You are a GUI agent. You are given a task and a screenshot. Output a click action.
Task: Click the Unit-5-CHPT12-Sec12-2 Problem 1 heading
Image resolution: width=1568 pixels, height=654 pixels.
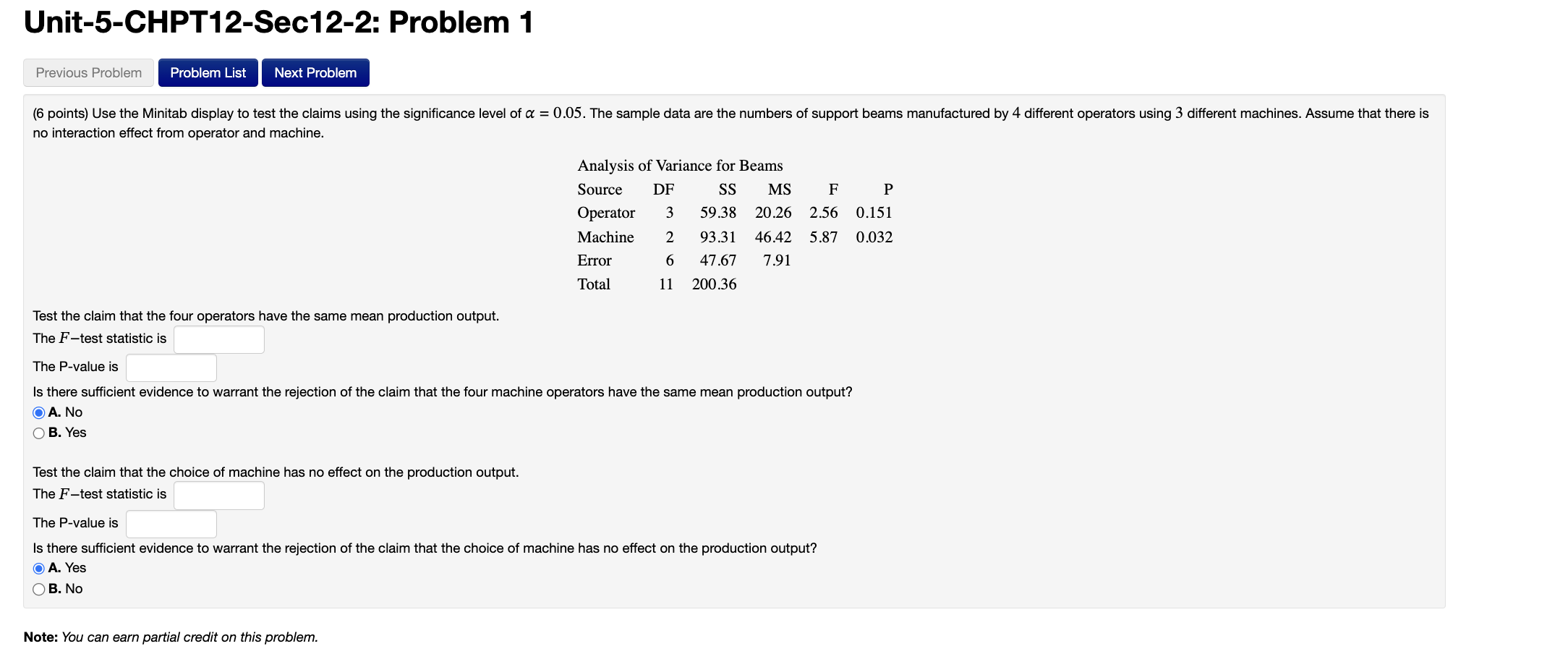tap(277, 22)
